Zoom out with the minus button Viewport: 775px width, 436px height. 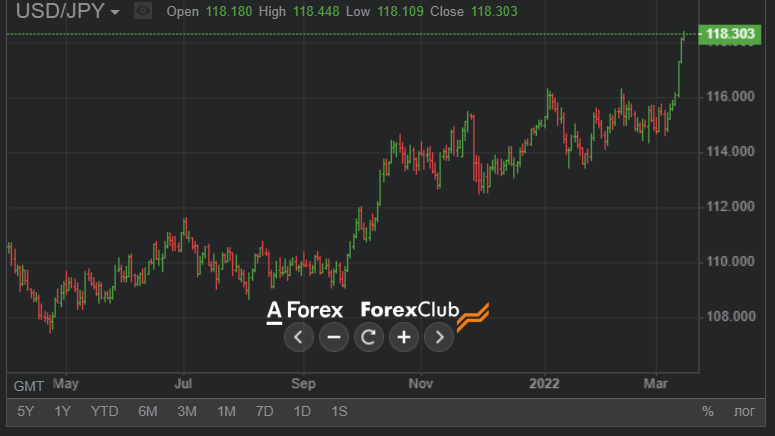click(x=334, y=337)
